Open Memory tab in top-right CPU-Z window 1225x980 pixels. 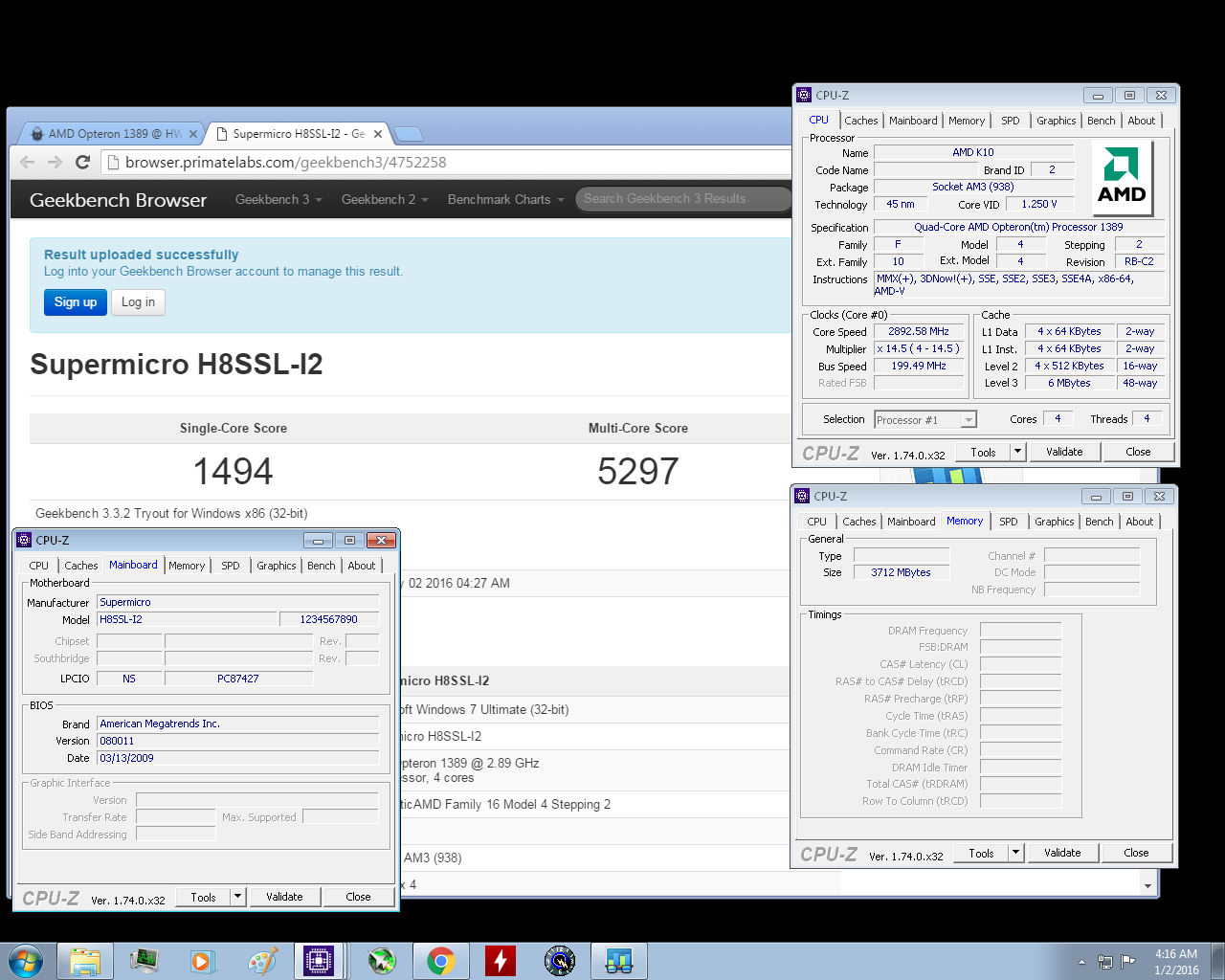pyautogui.click(x=967, y=121)
